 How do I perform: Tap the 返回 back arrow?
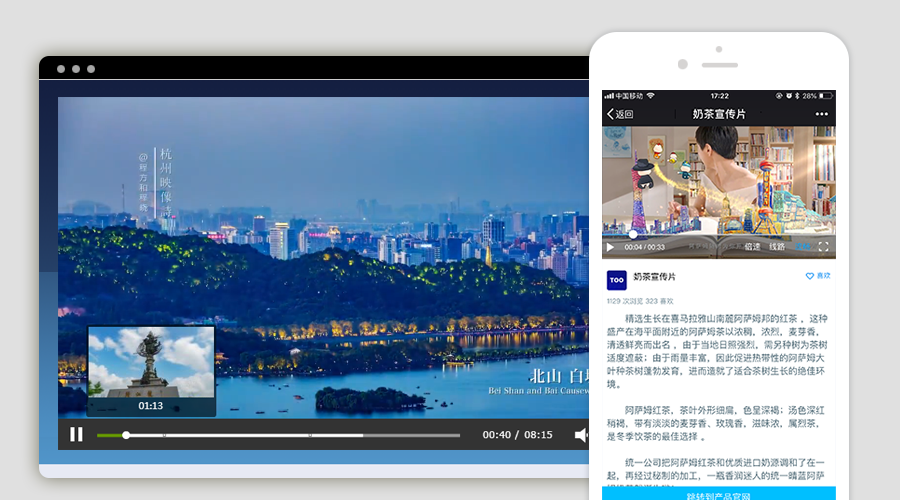620,114
